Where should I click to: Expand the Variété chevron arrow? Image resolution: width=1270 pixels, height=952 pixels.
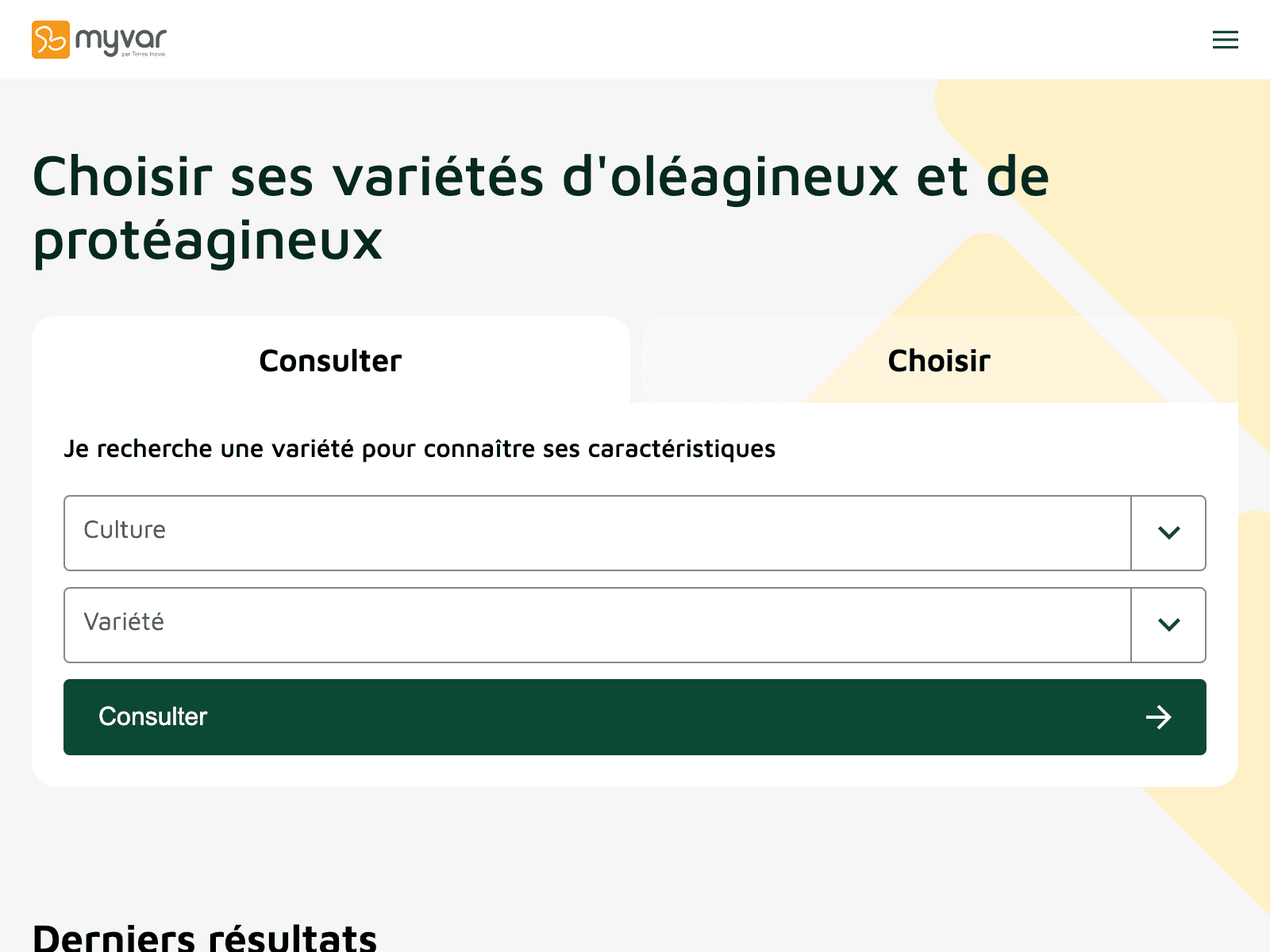pos(1168,625)
